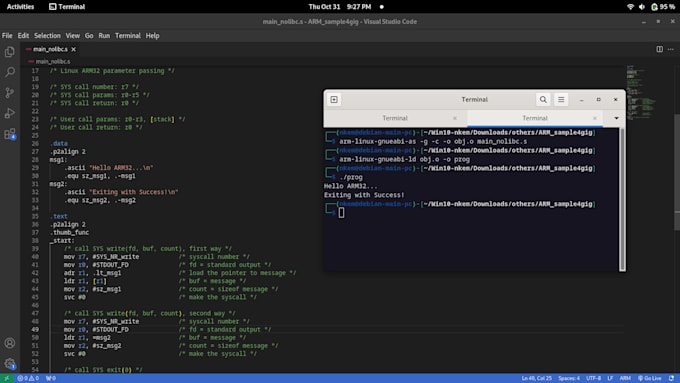Open the clock and calendar in top bar
The width and height of the screenshot is (680, 383).
(x=340, y=7)
